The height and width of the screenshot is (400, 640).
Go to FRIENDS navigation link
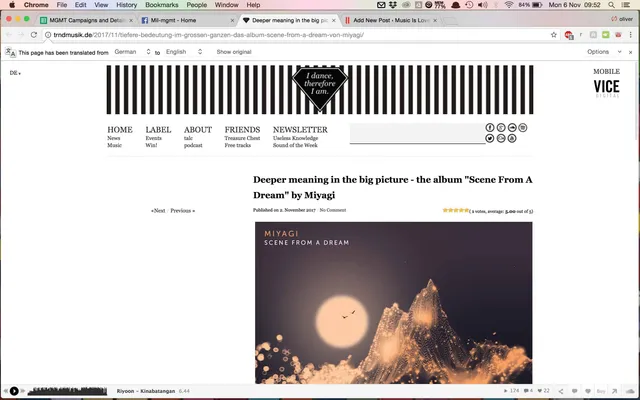[242, 130]
